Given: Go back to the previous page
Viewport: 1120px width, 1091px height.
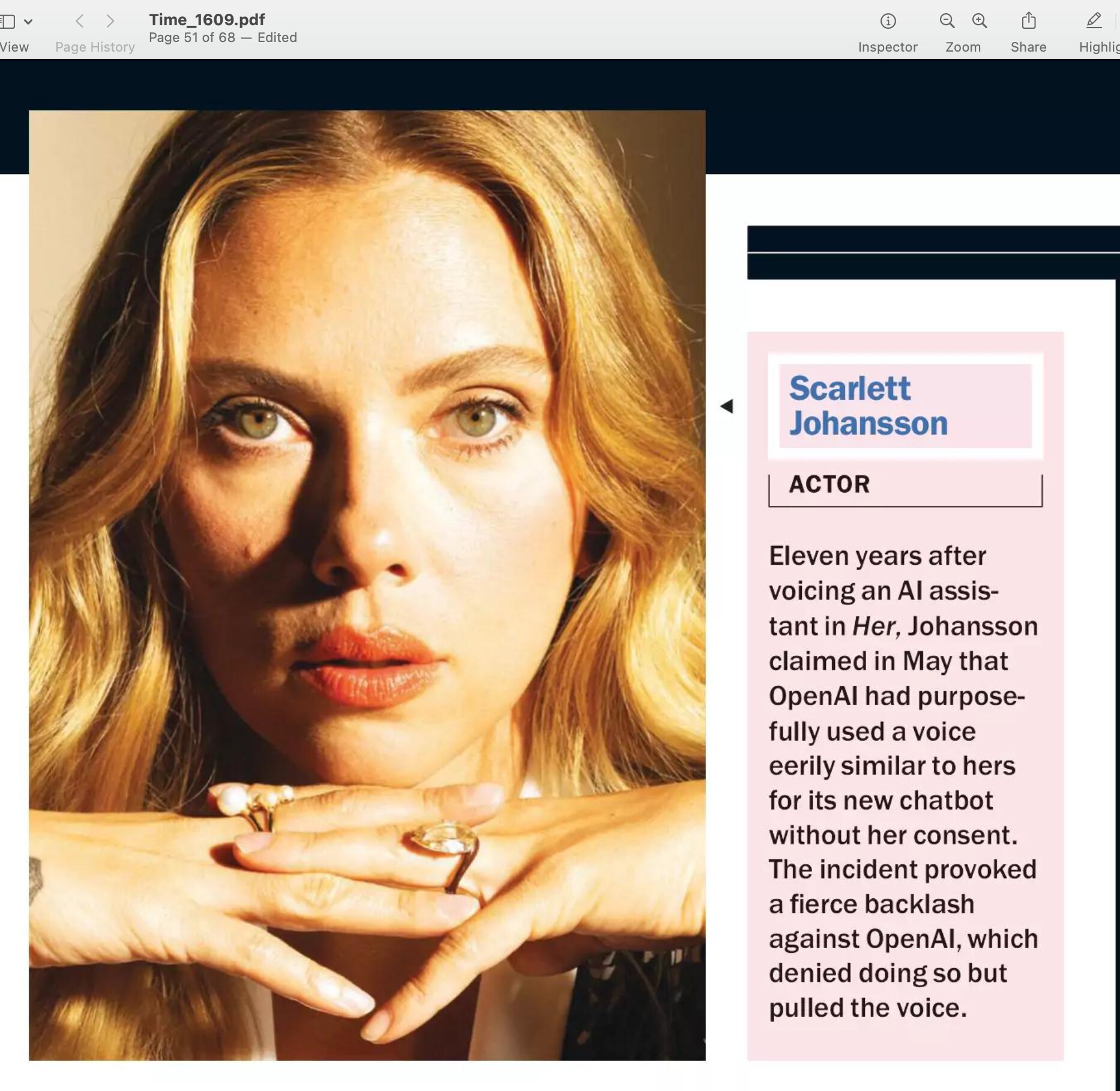Looking at the screenshot, I should coord(79,22).
